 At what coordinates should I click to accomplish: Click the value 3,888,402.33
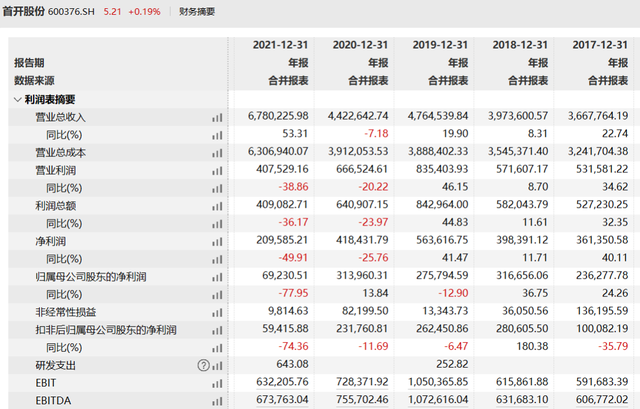438,151
